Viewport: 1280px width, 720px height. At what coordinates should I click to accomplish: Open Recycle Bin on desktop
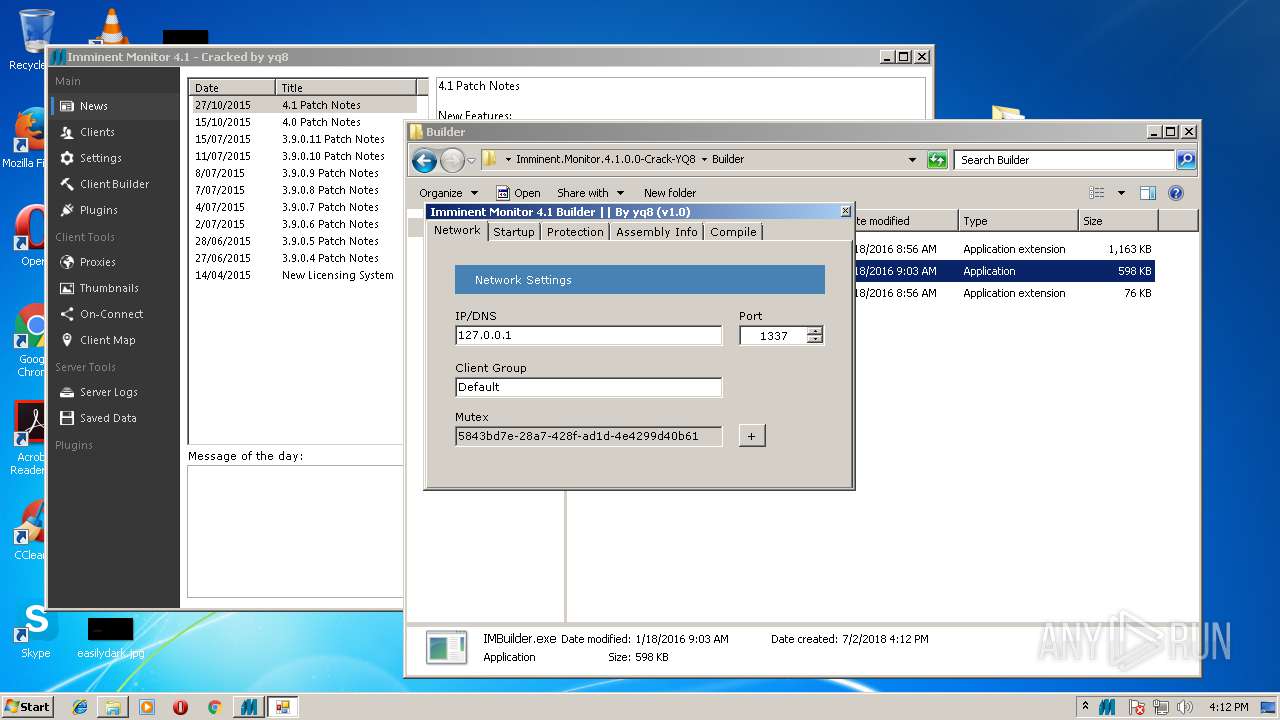click(x=35, y=40)
